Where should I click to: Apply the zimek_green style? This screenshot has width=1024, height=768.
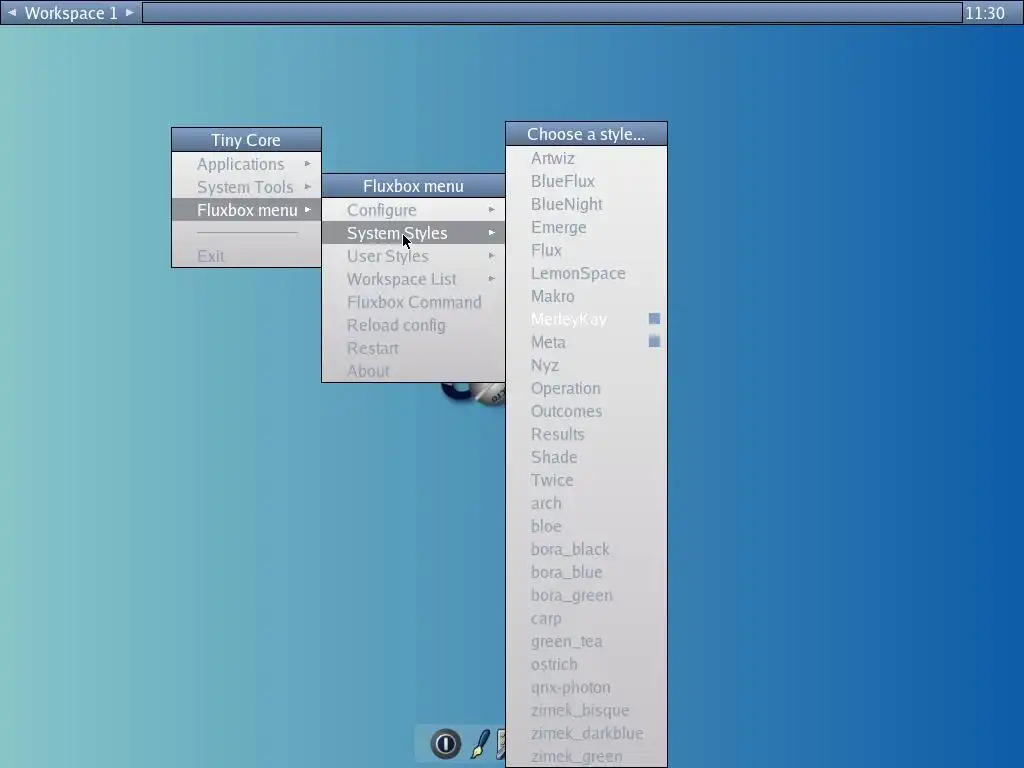coord(586,756)
